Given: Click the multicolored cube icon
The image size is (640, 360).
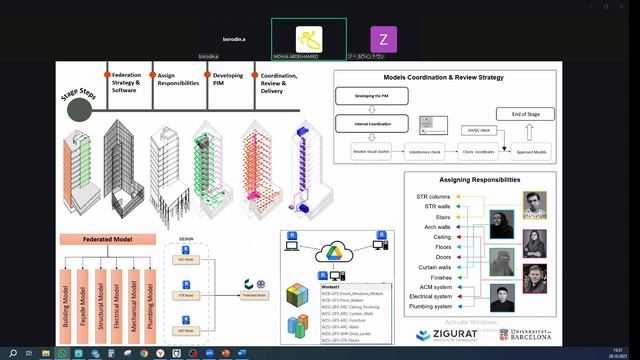Looking at the screenshot, I should click(298, 294).
